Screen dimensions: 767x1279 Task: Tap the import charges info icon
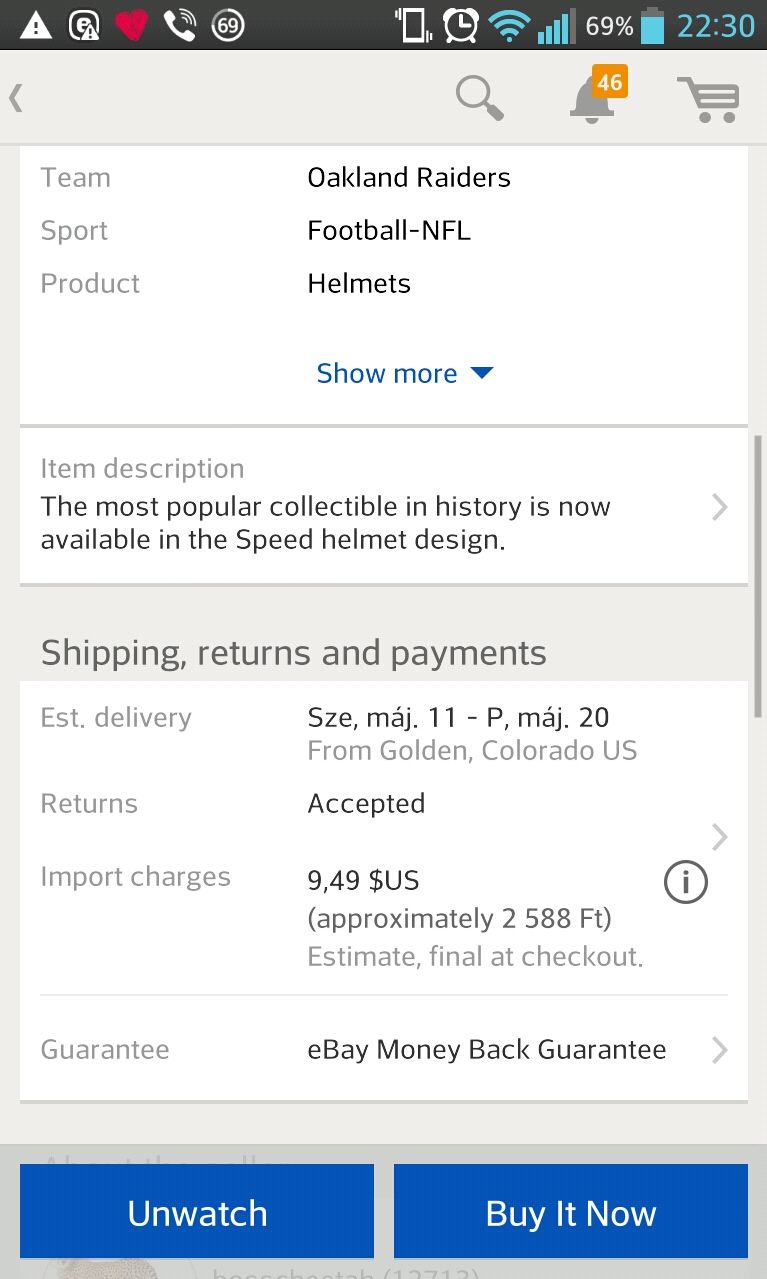[685, 882]
